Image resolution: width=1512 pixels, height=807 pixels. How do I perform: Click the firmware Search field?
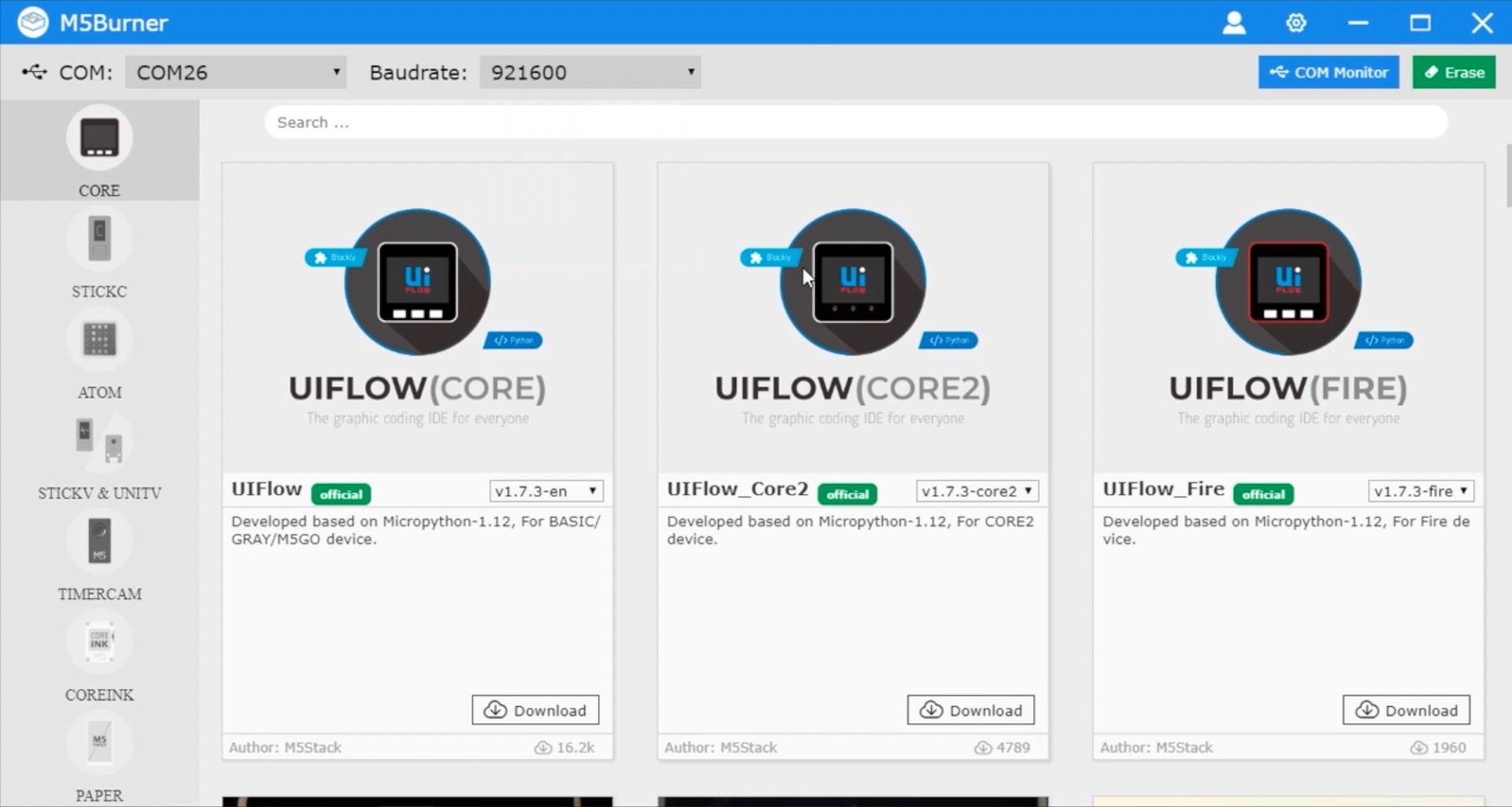855,123
